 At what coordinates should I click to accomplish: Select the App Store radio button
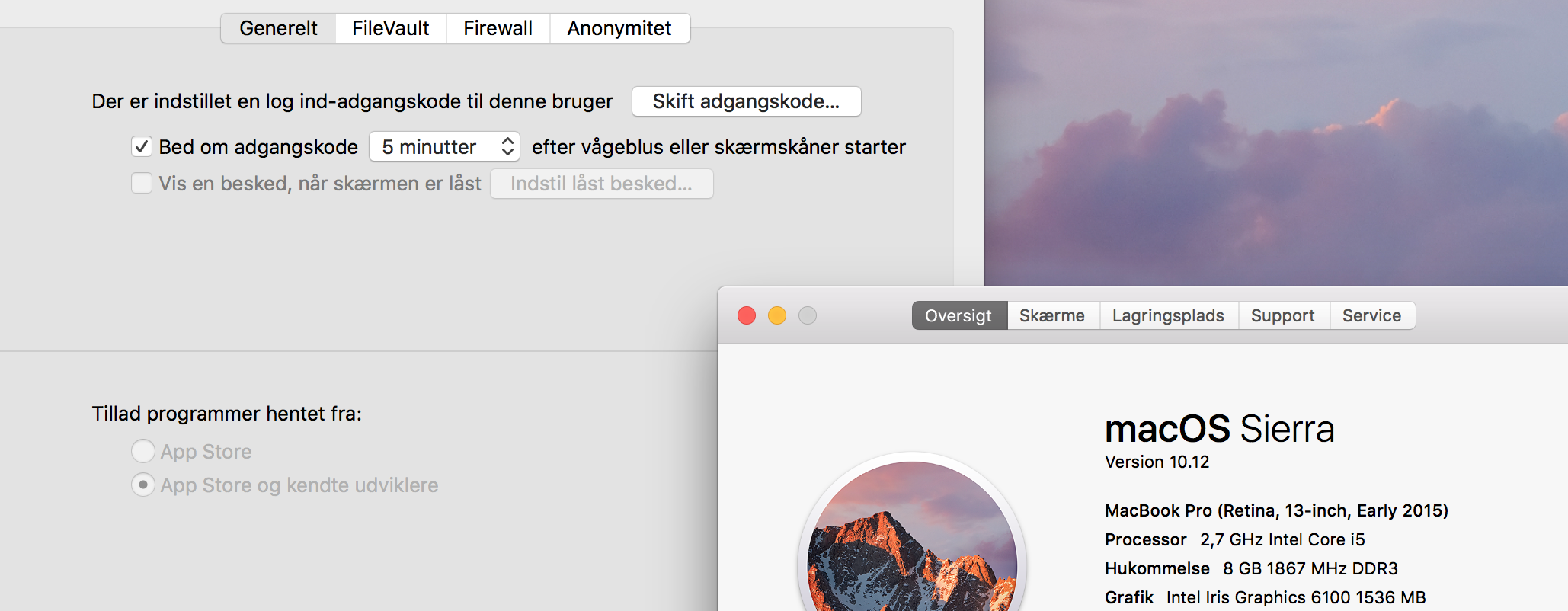pos(143,451)
